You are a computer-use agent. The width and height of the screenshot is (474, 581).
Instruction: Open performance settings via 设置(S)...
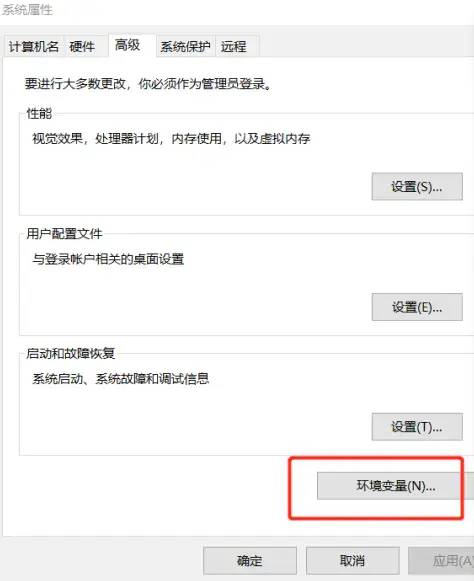417,186
